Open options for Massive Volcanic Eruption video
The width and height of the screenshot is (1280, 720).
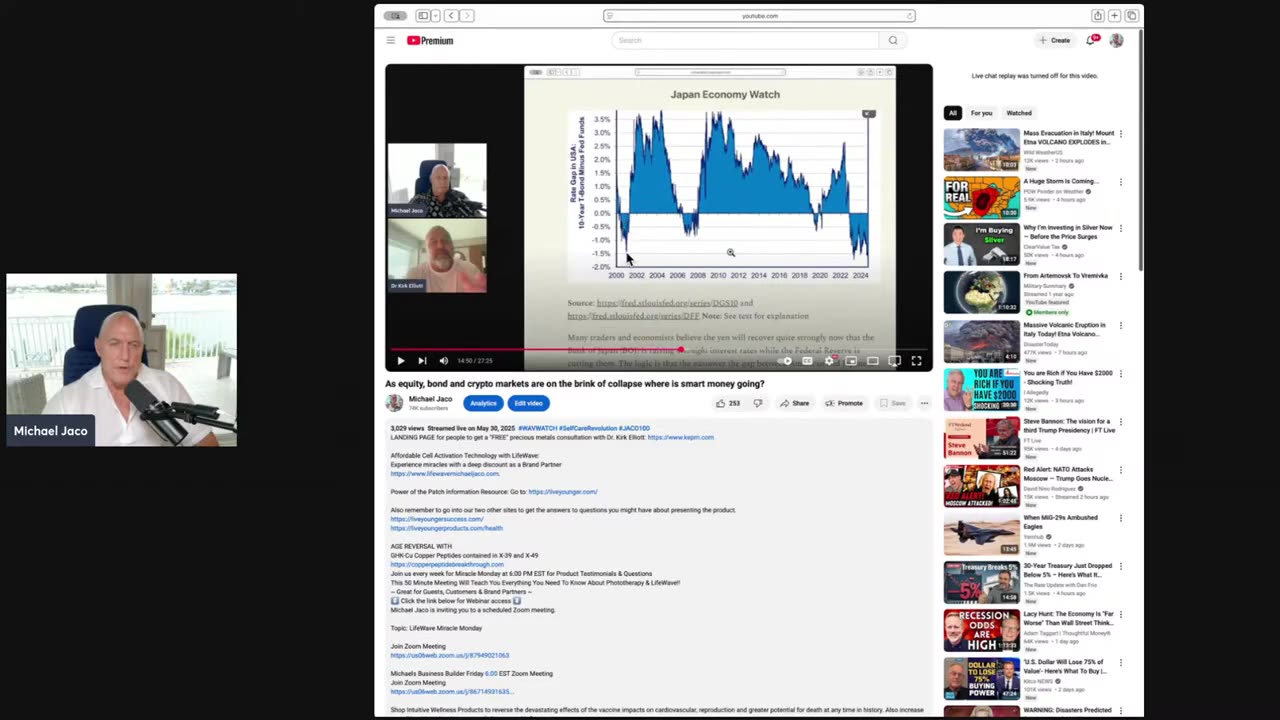click(1120, 326)
